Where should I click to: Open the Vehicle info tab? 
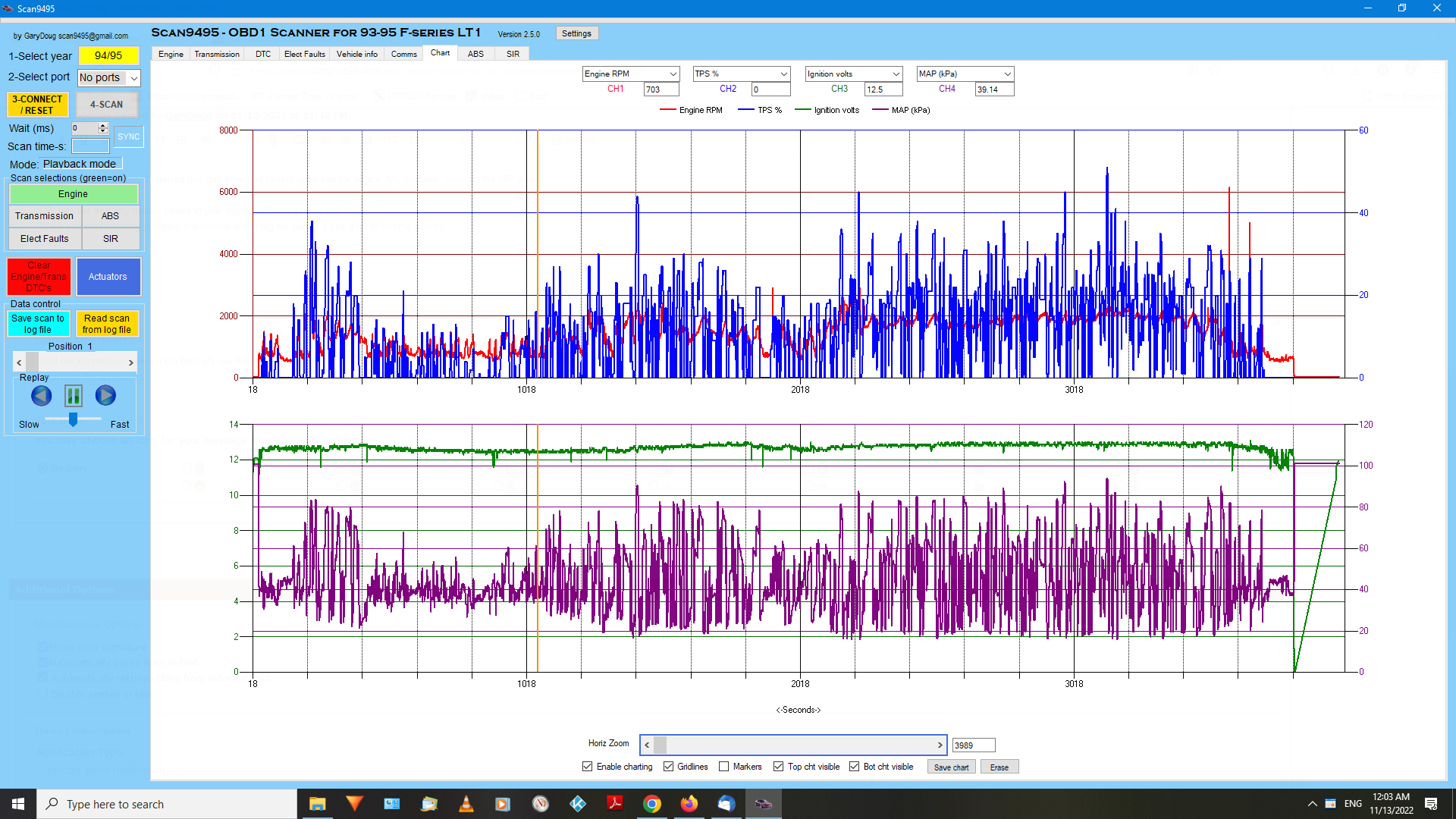pos(356,54)
